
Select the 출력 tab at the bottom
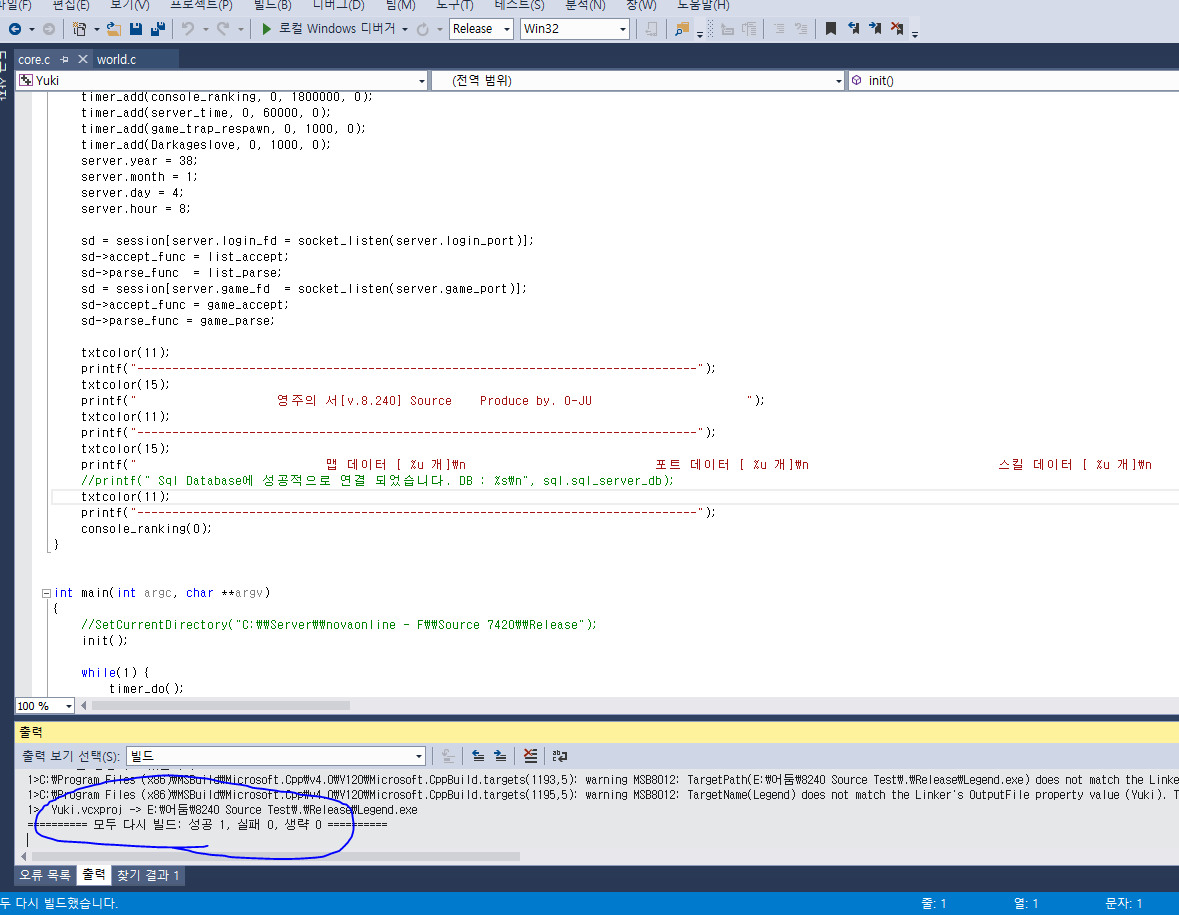coord(94,874)
